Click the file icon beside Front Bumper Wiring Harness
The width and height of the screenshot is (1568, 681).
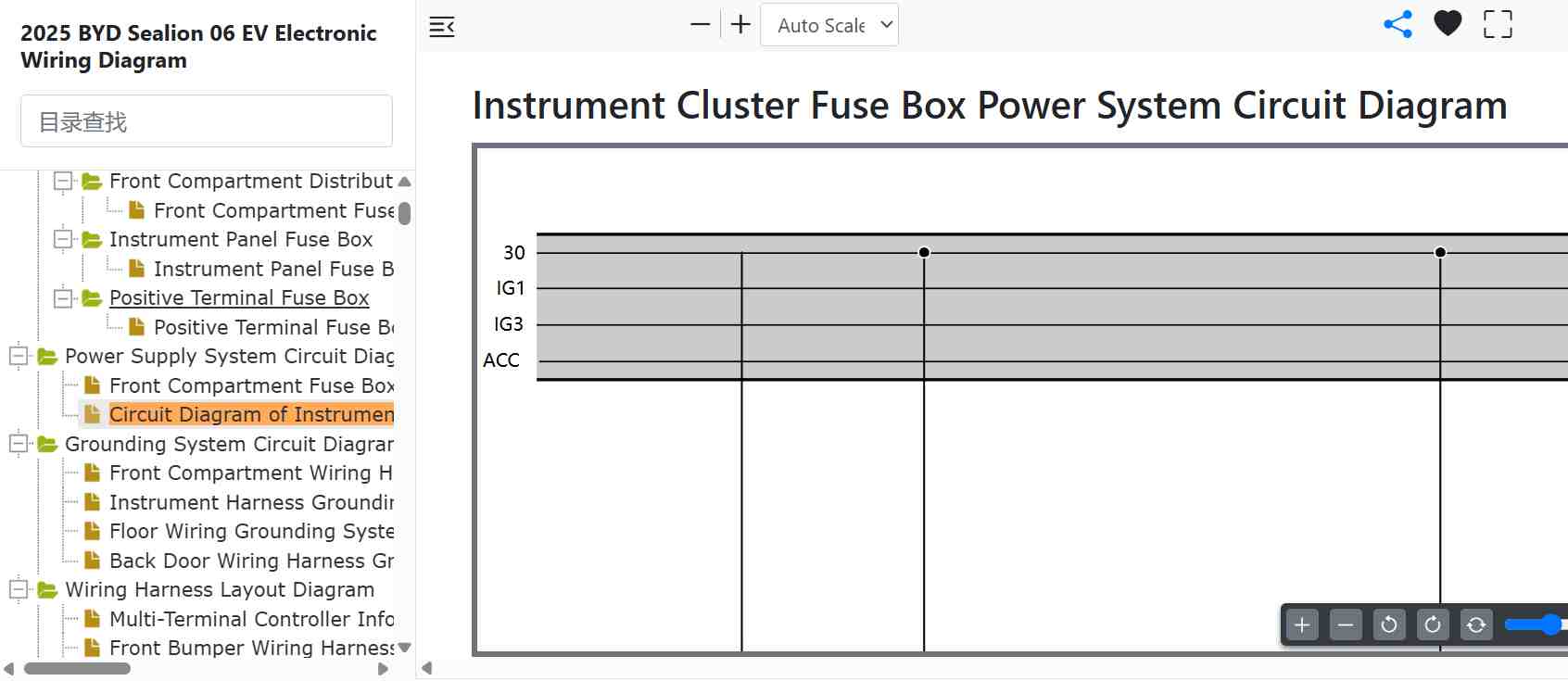92,648
